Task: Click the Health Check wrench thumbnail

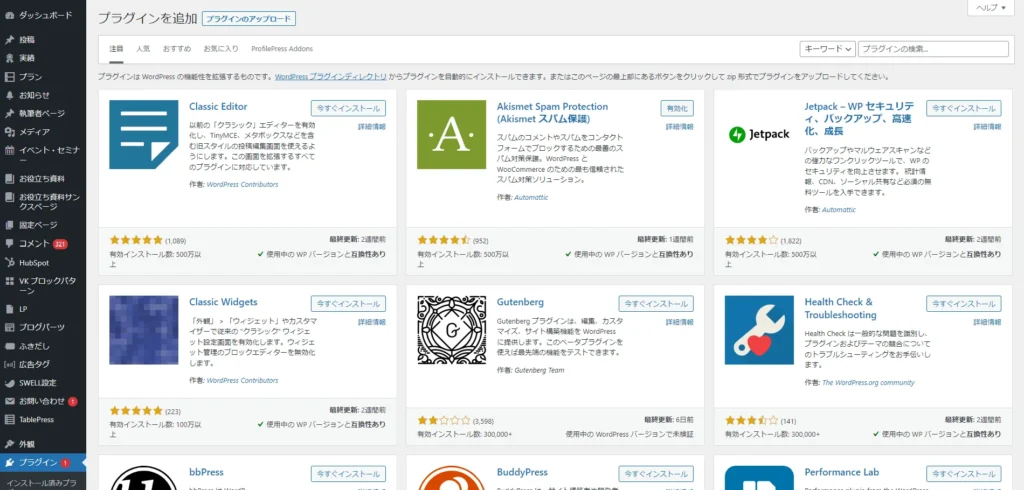Action: coord(759,330)
